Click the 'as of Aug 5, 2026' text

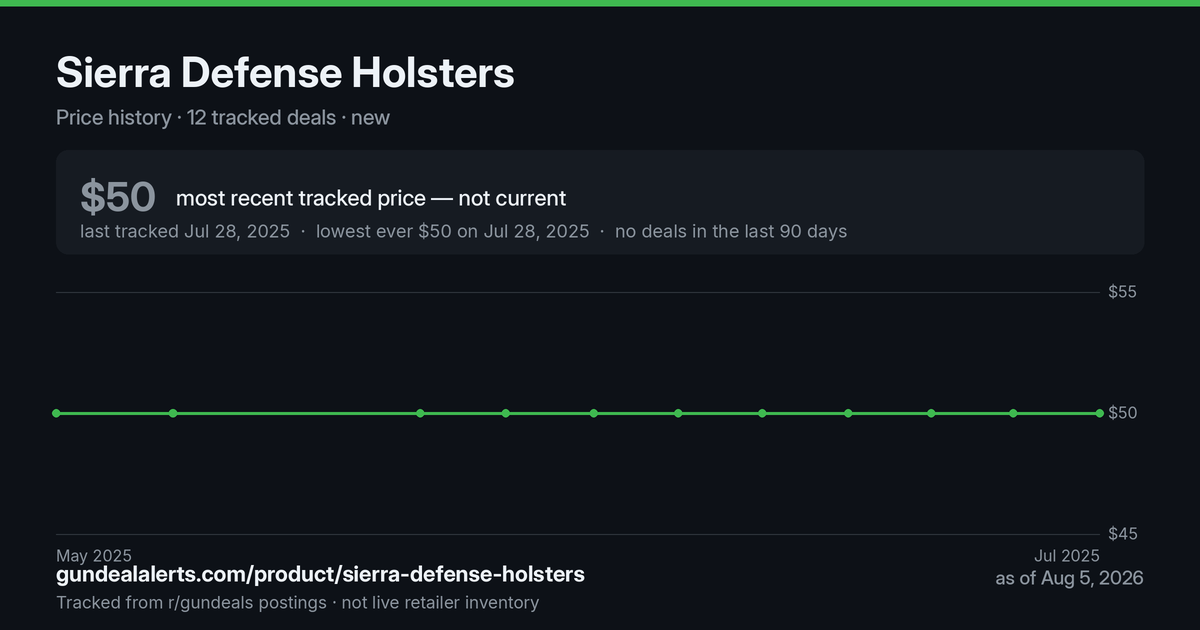click(1069, 578)
